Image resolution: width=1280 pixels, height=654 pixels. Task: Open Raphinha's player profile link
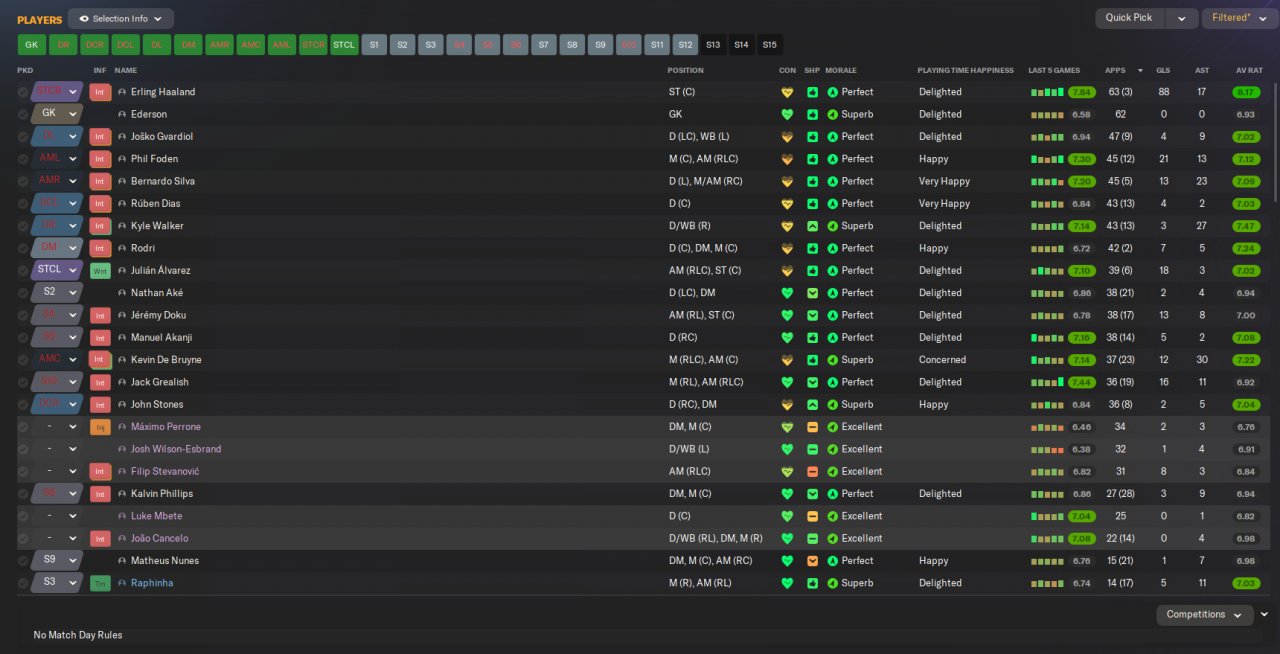152,583
